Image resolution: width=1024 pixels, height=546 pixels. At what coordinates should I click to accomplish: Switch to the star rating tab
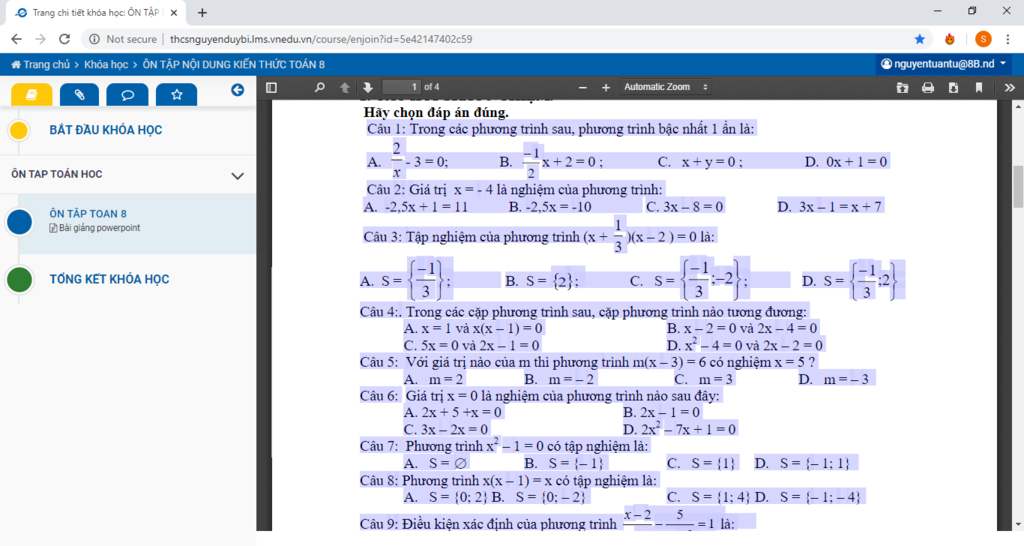point(176,95)
